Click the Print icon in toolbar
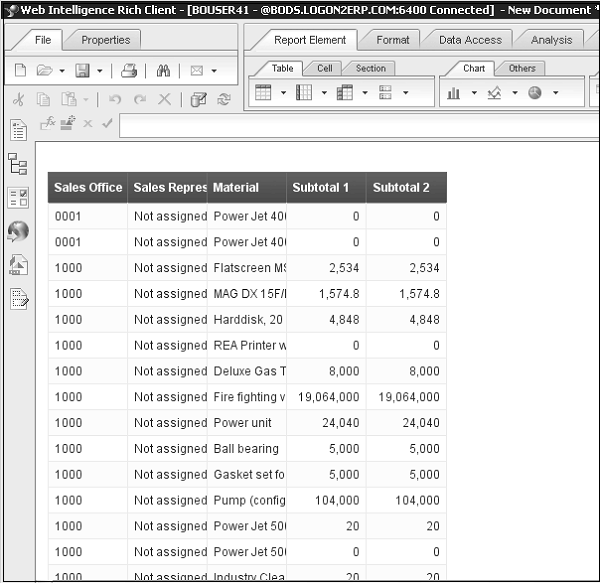The image size is (600, 583). (129, 71)
